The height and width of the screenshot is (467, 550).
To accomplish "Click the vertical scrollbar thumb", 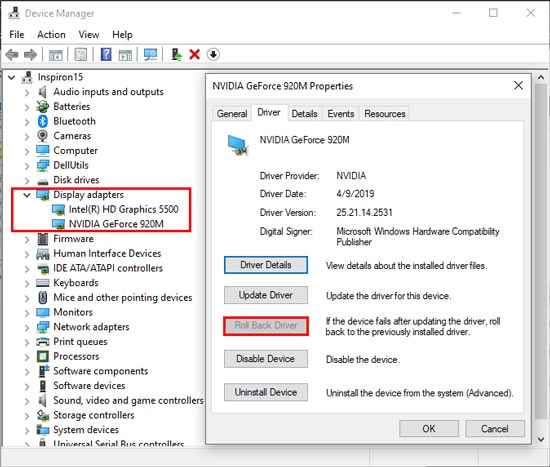I will 541,251.
